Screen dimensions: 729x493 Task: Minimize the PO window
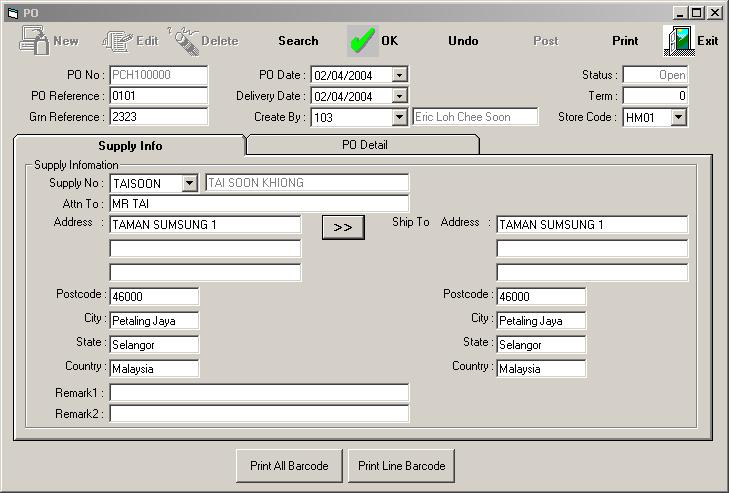[680, 13]
